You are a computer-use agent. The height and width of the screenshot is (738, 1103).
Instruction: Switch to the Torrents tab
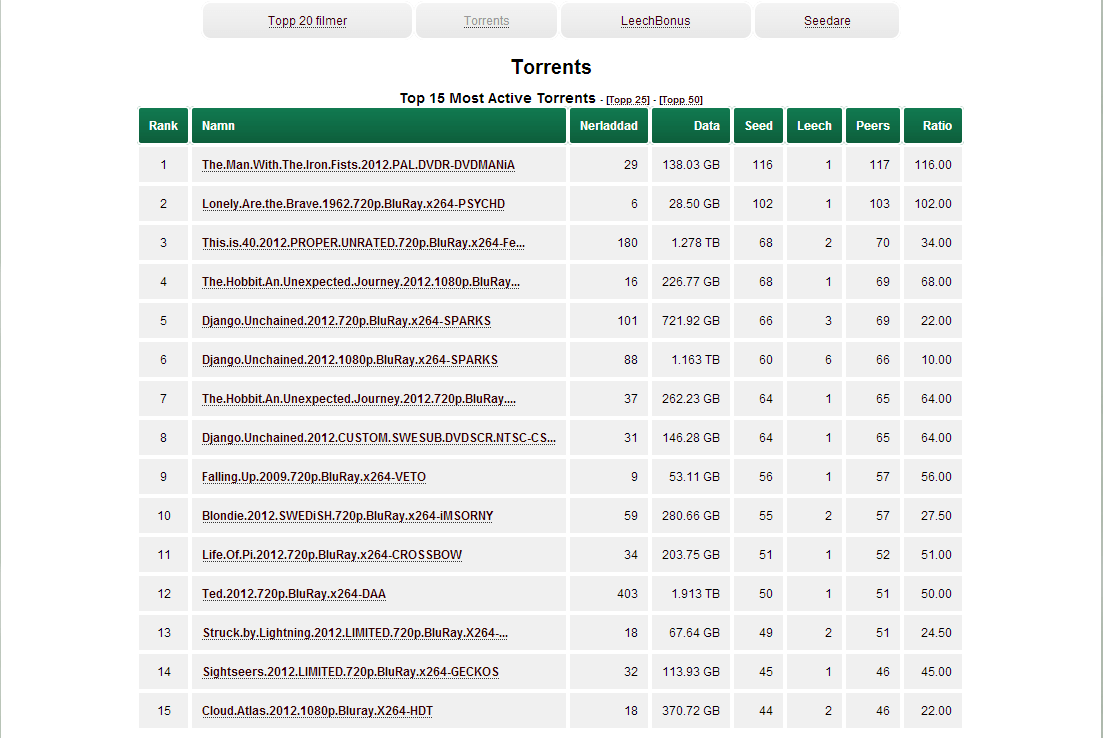[x=486, y=21]
